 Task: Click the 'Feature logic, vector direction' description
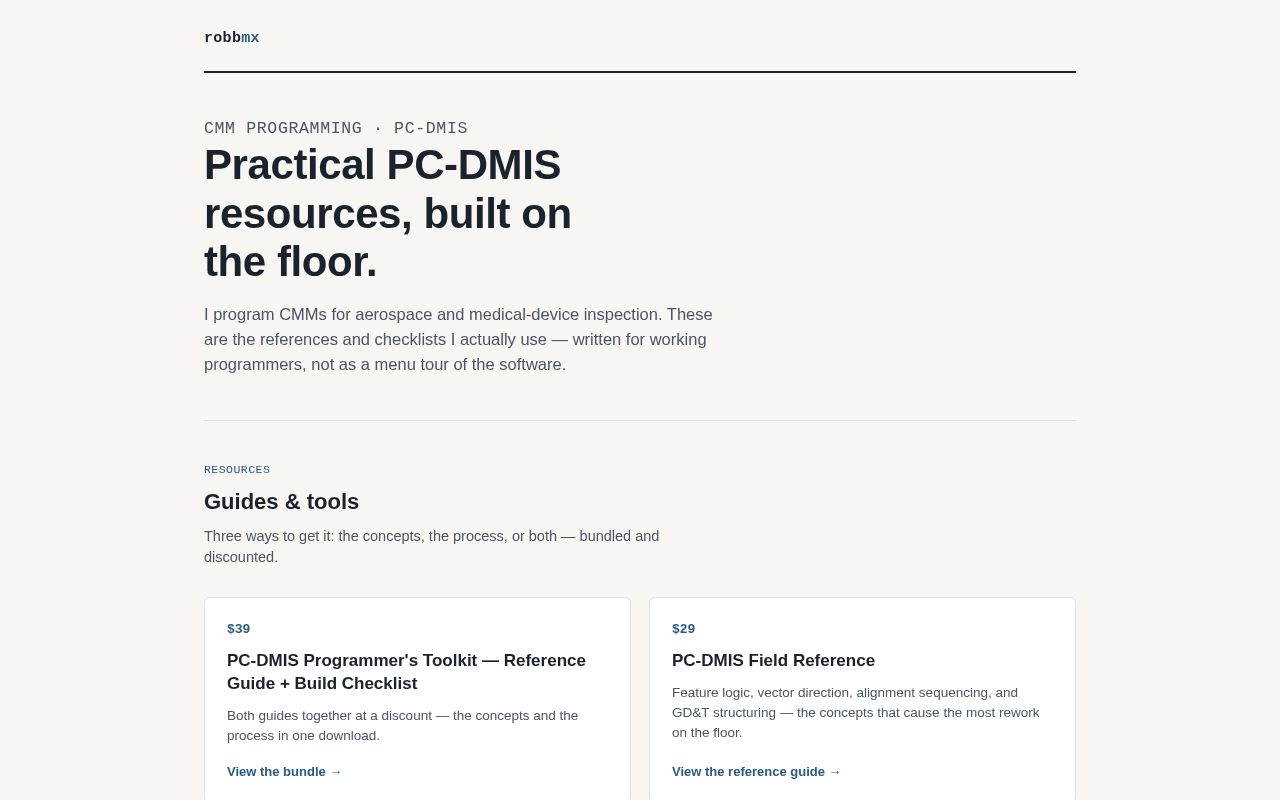856,712
